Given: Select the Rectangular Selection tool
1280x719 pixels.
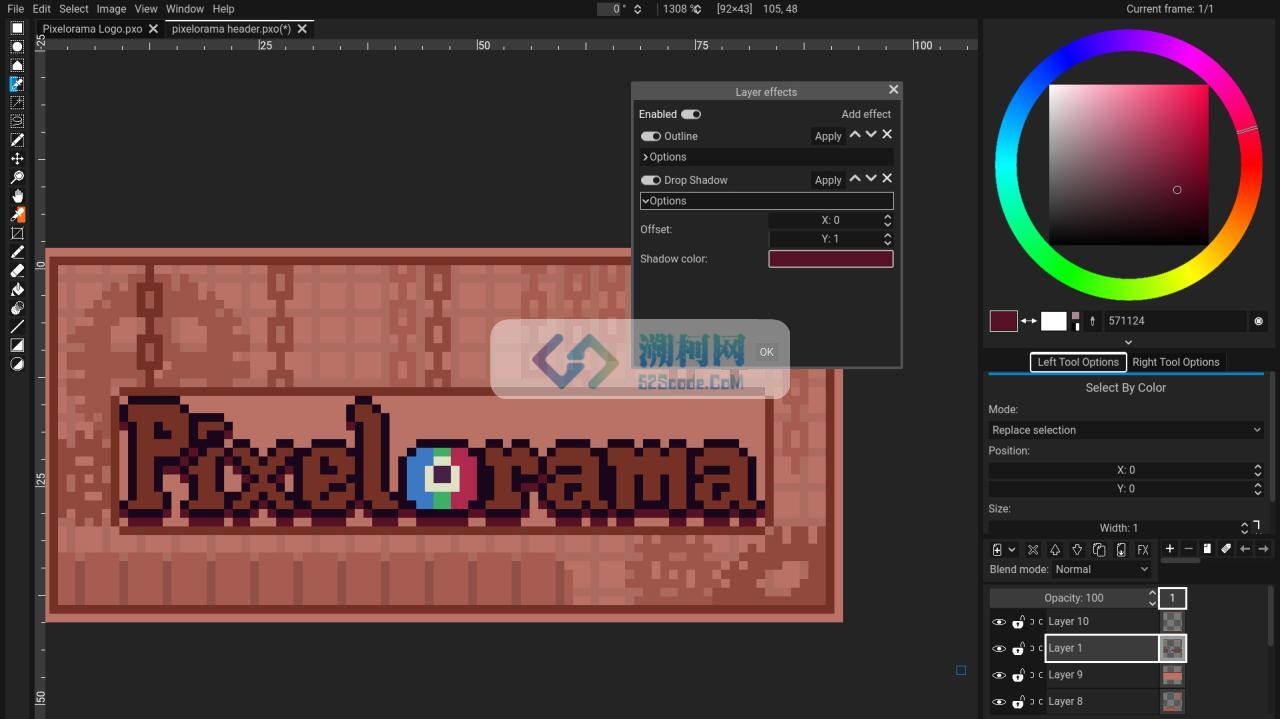Looking at the screenshot, I should [17, 28].
